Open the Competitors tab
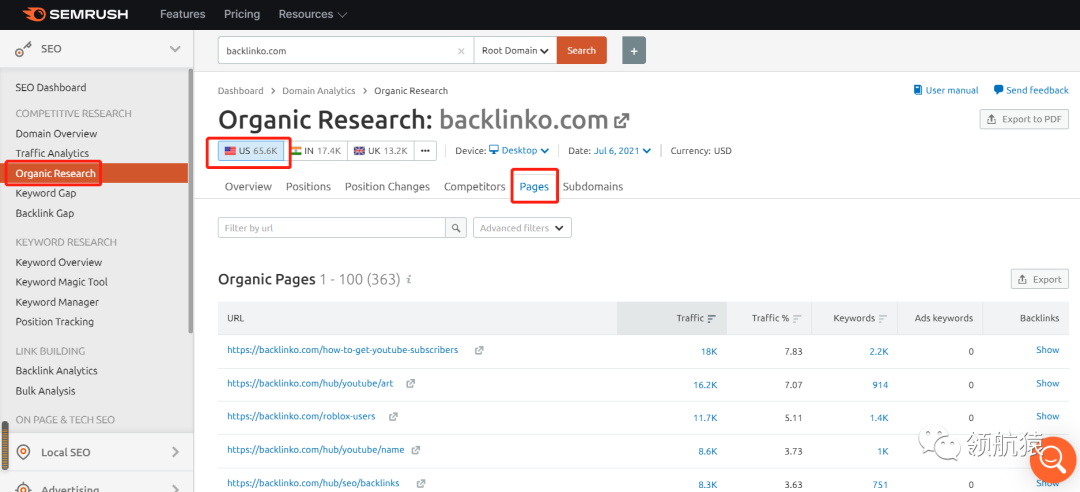This screenshot has height=492, width=1080. (474, 187)
